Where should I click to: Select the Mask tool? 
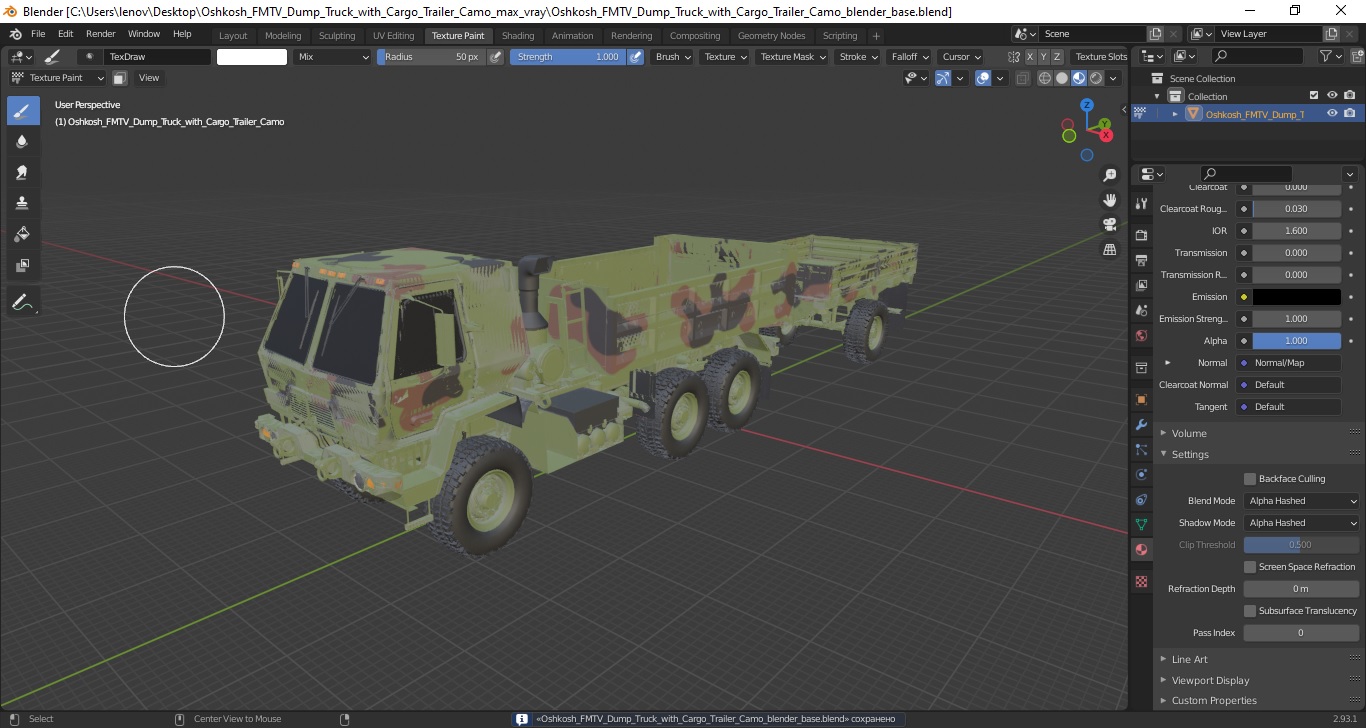[x=23, y=265]
